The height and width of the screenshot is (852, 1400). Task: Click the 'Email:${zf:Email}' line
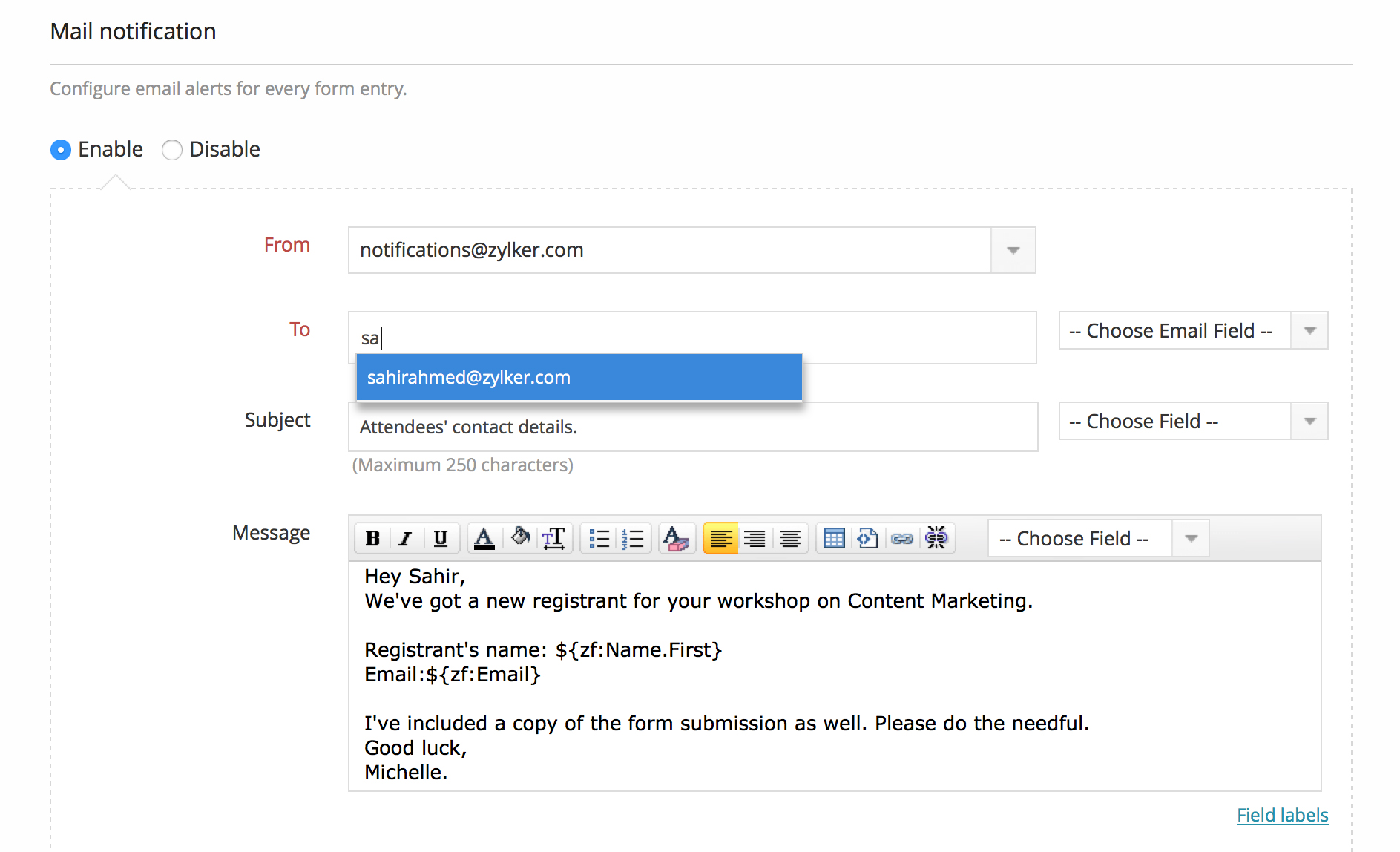[x=453, y=674]
